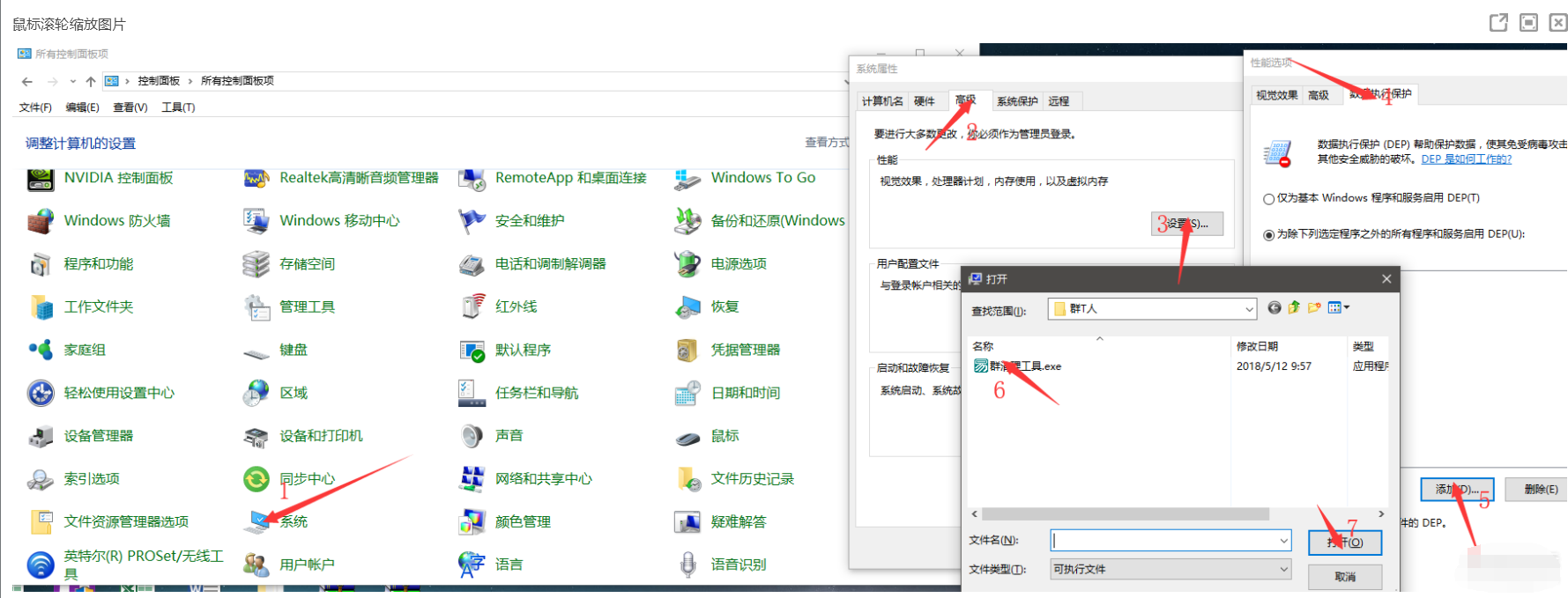The height and width of the screenshot is (598, 1568).
Task: Go up one level in Control Panel
Action: [x=91, y=82]
